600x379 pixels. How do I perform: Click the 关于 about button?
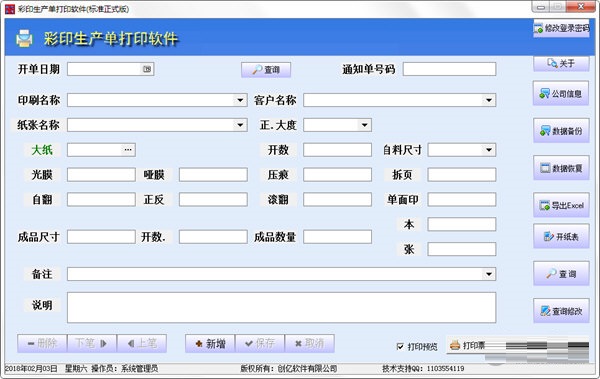(561, 63)
